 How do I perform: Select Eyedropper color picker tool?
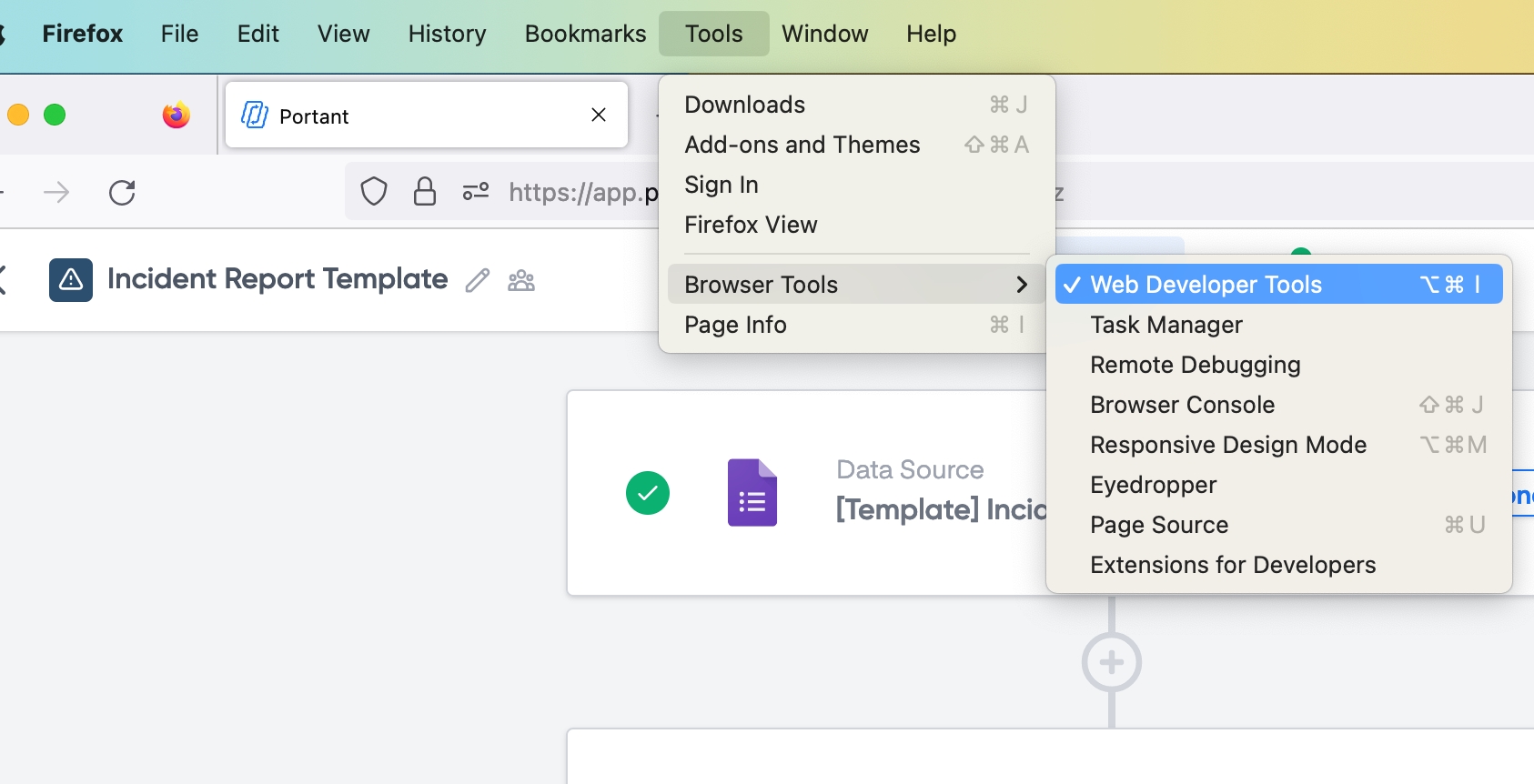[x=1153, y=485]
